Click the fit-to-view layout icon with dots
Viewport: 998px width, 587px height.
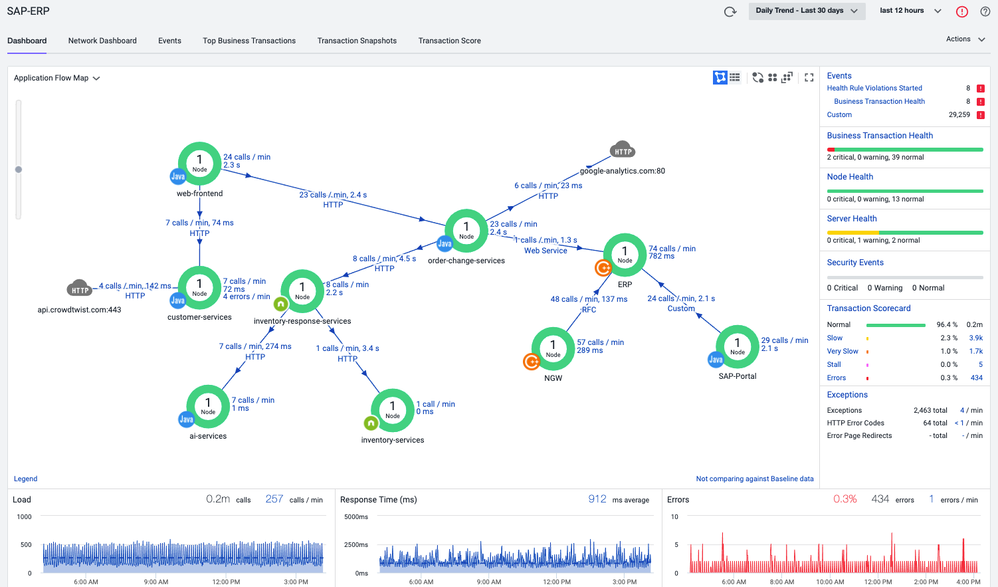coord(787,78)
